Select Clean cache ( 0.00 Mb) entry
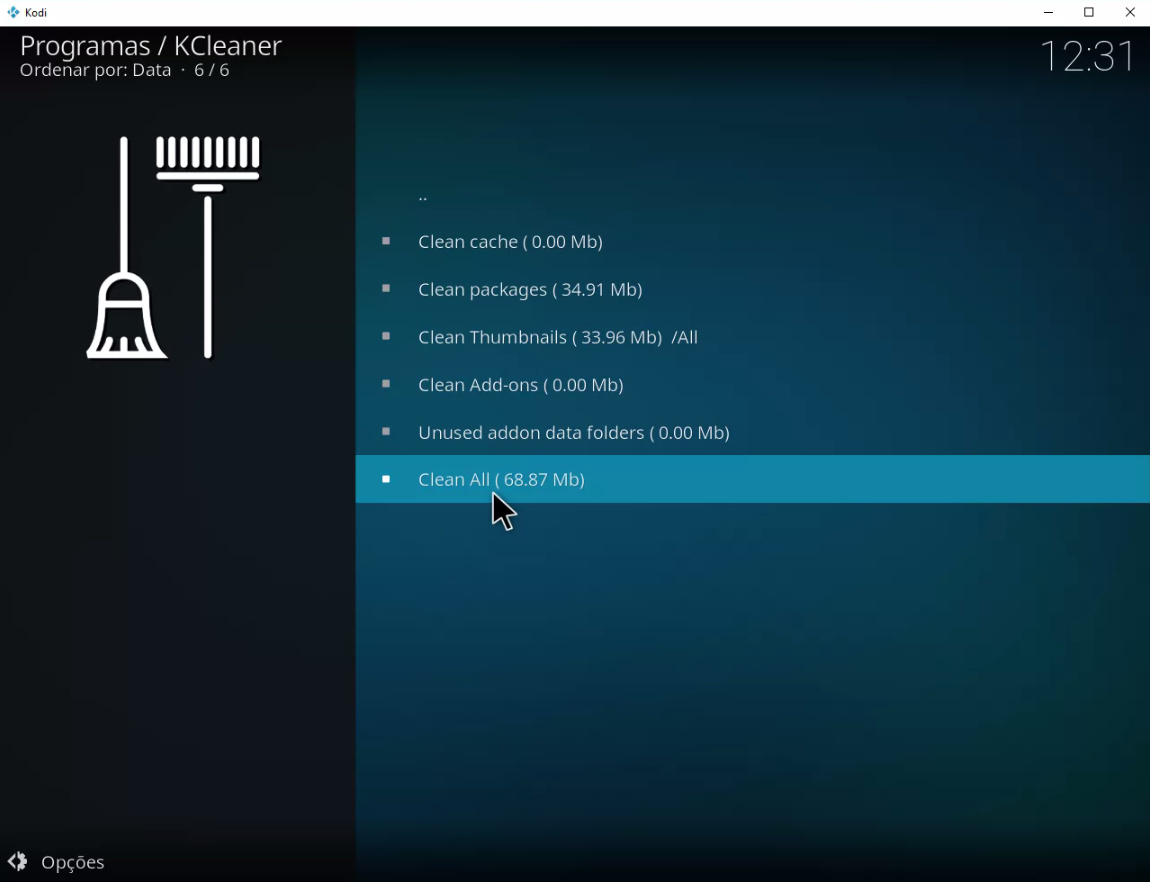The height and width of the screenshot is (882, 1150). click(x=752, y=241)
